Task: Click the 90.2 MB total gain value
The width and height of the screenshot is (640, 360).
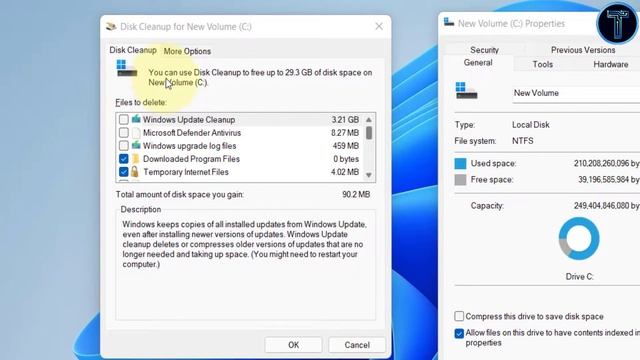Action: tap(356, 194)
